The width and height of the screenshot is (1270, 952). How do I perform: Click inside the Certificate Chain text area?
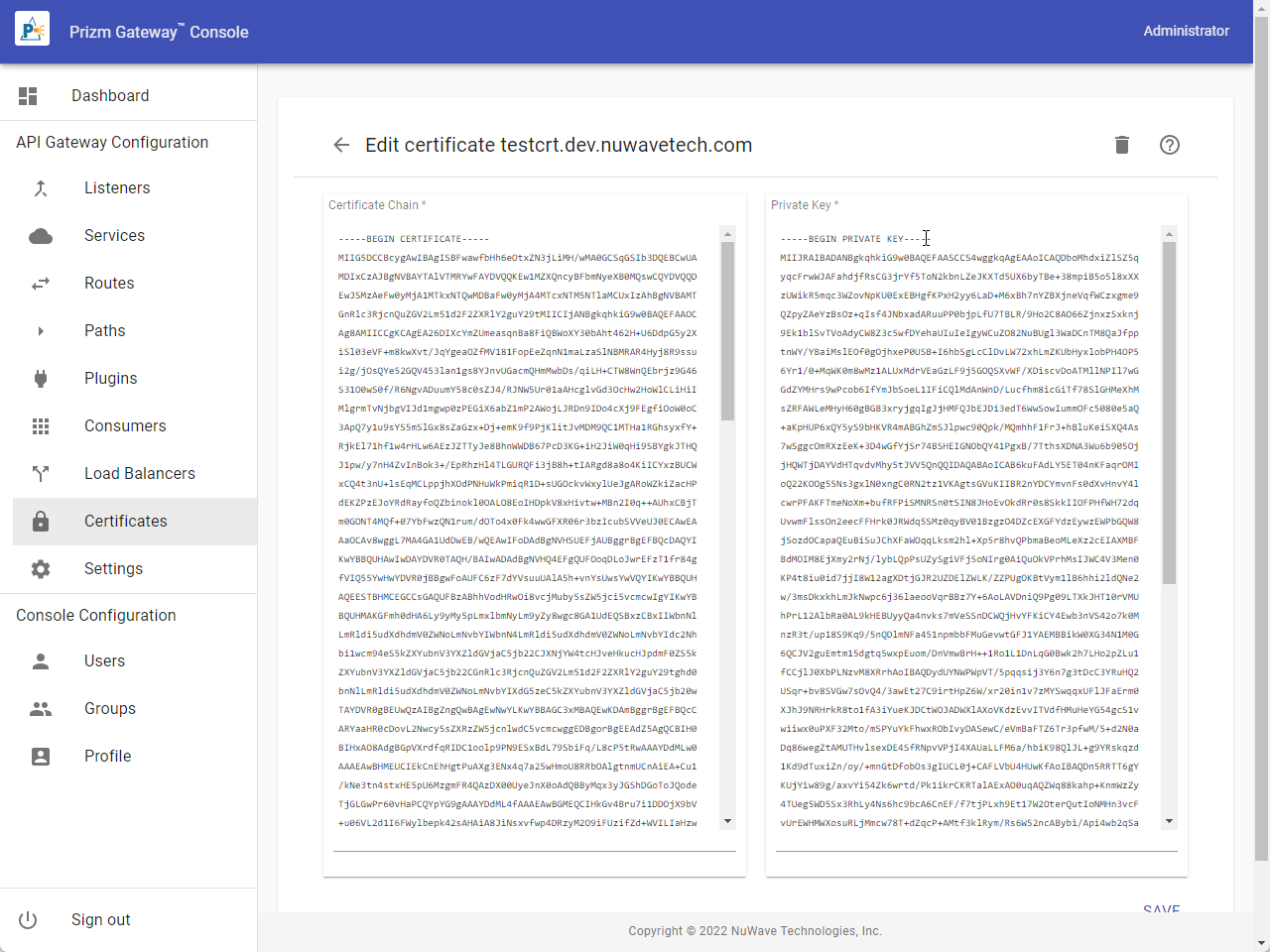[526, 526]
